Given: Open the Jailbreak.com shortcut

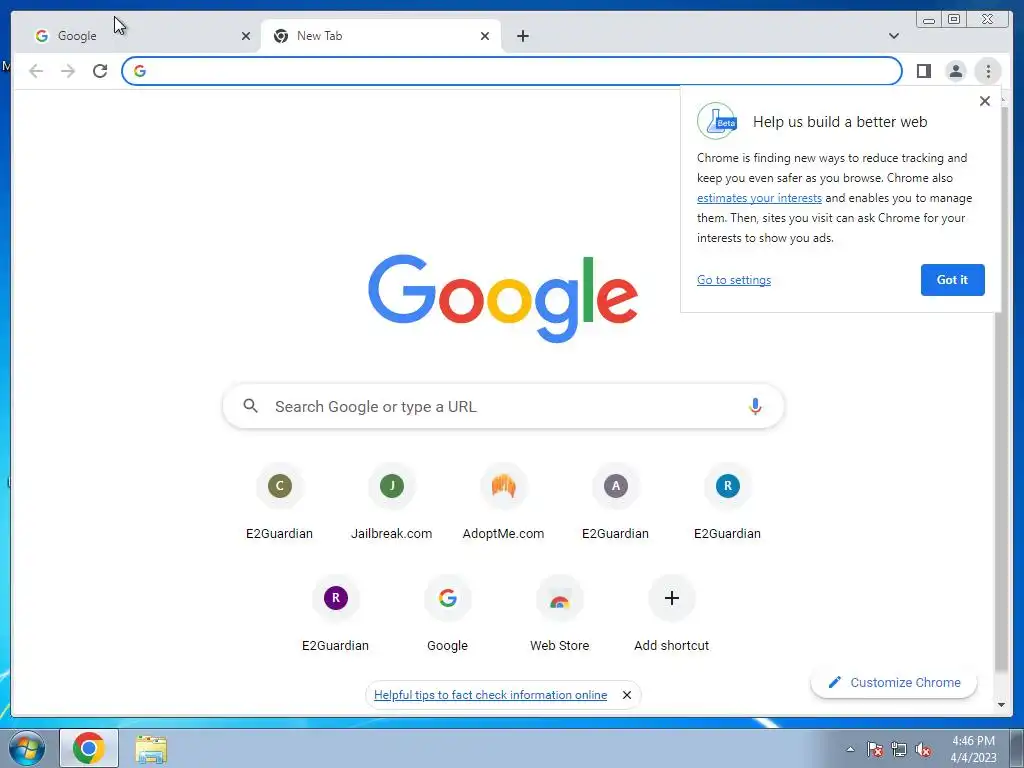Looking at the screenshot, I should pos(392,502).
